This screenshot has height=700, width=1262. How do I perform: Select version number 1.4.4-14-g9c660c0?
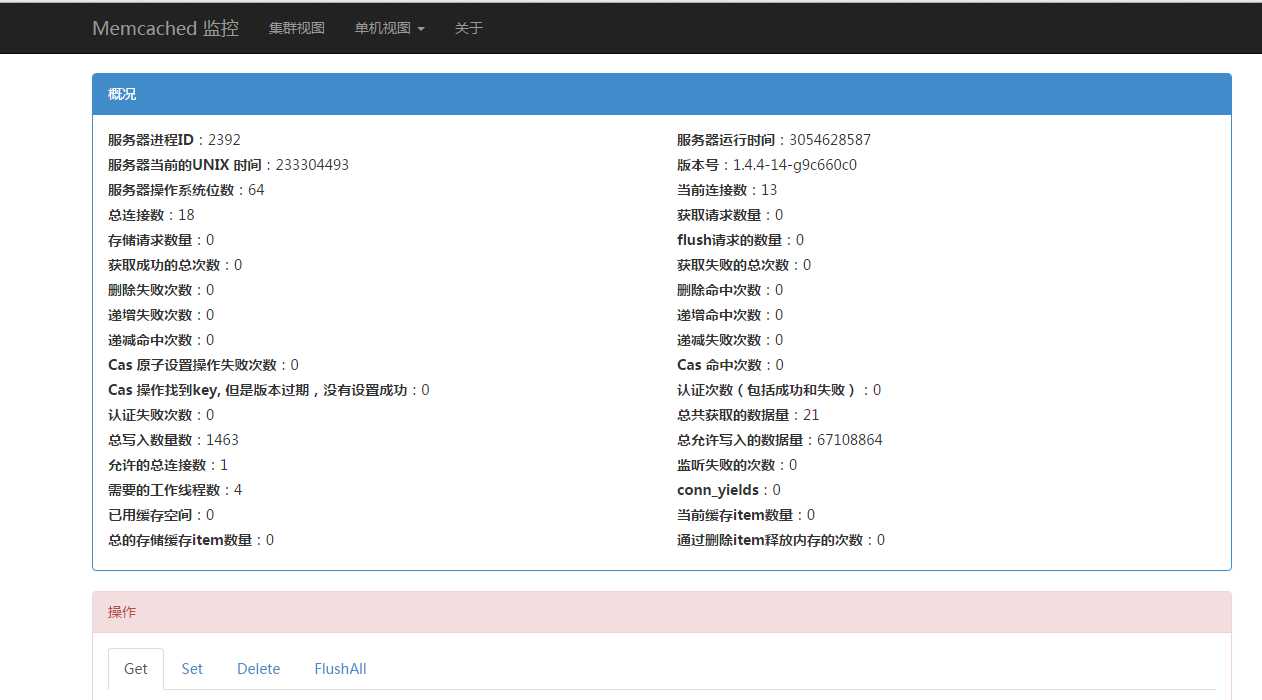point(795,165)
